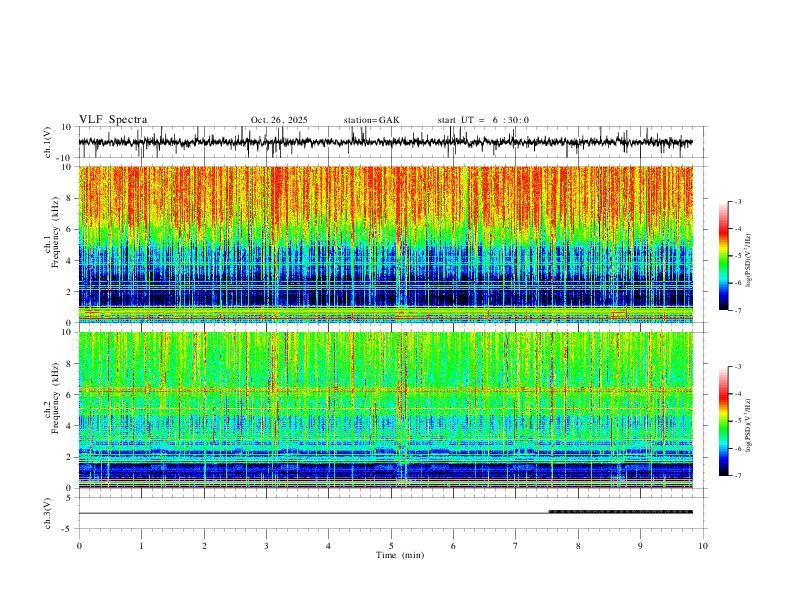Viewport: 792px width, 612px height.
Task: Click the time axis tick label "3"
Action: click(266, 546)
